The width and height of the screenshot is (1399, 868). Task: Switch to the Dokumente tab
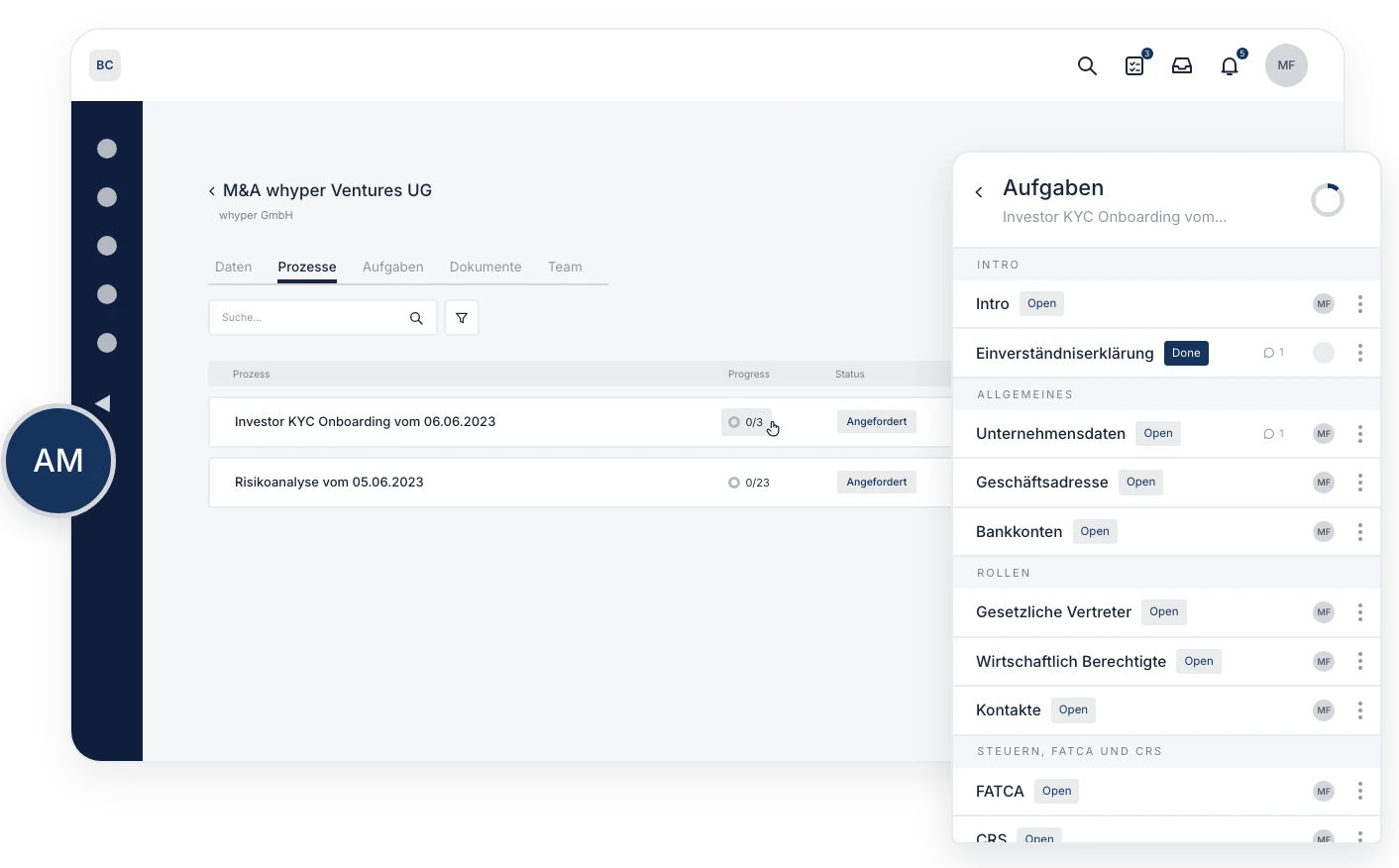(x=485, y=268)
